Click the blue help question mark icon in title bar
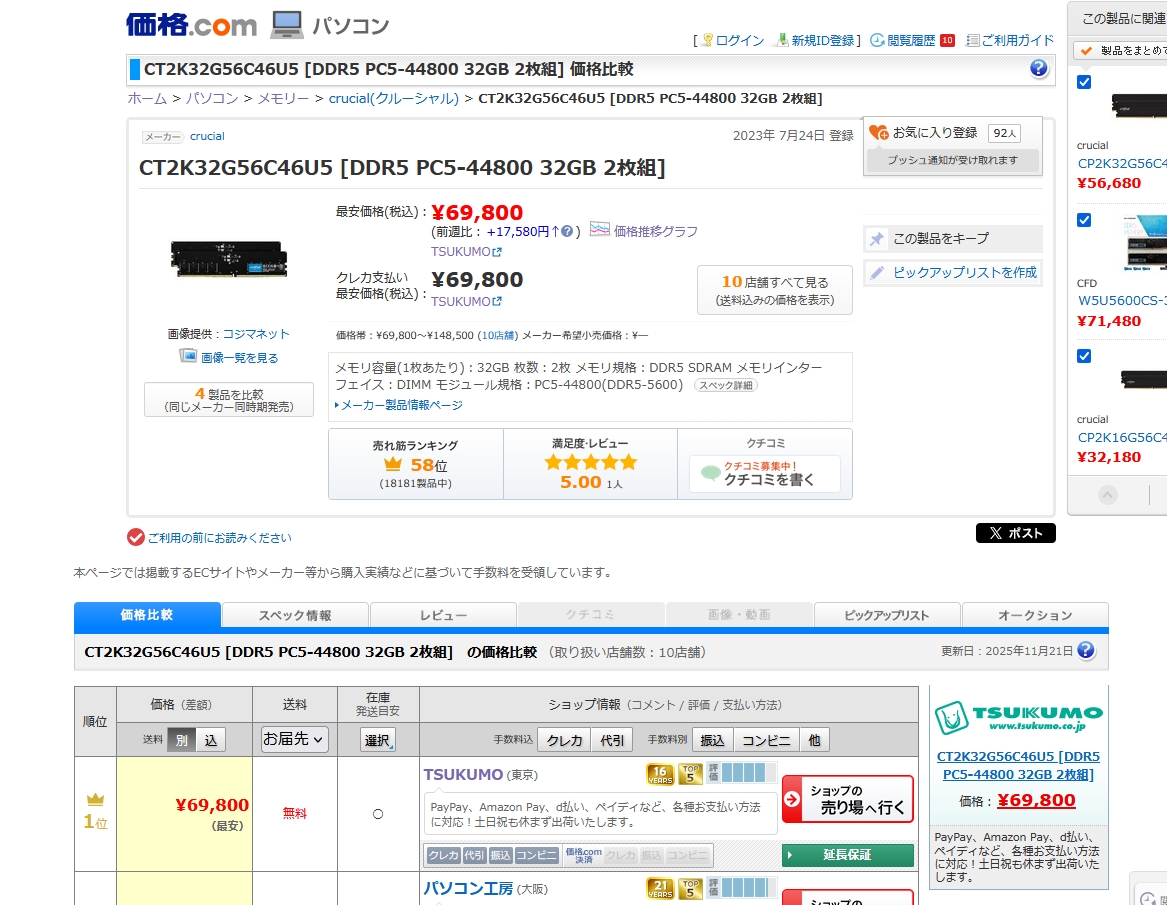This screenshot has height=905, width=1167. click(x=1039, y=68)
